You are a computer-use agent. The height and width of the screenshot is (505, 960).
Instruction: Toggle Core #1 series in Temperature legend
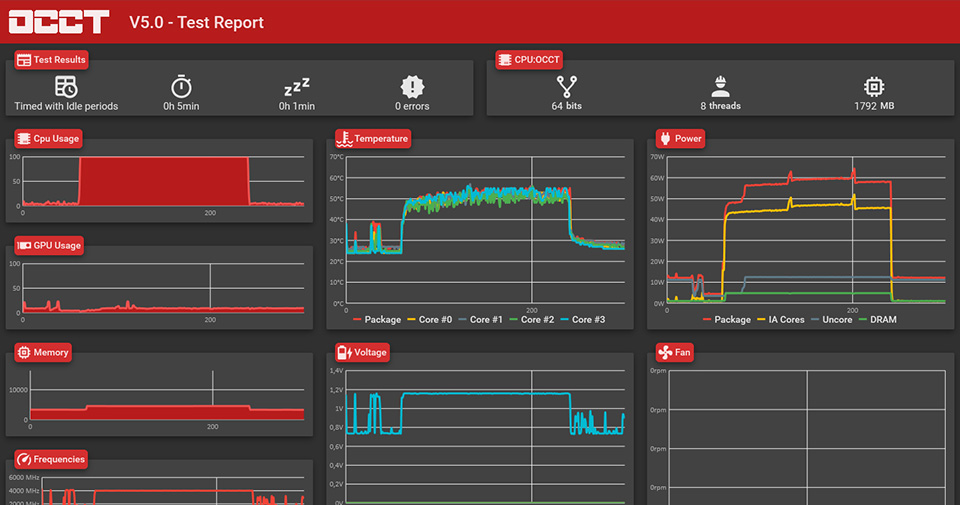(x=481, y=320)
